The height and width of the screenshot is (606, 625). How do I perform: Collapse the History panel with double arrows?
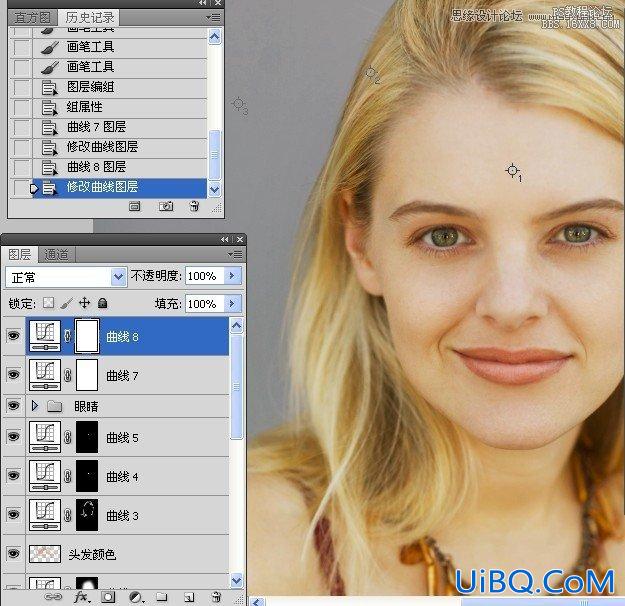pos(203,3)
